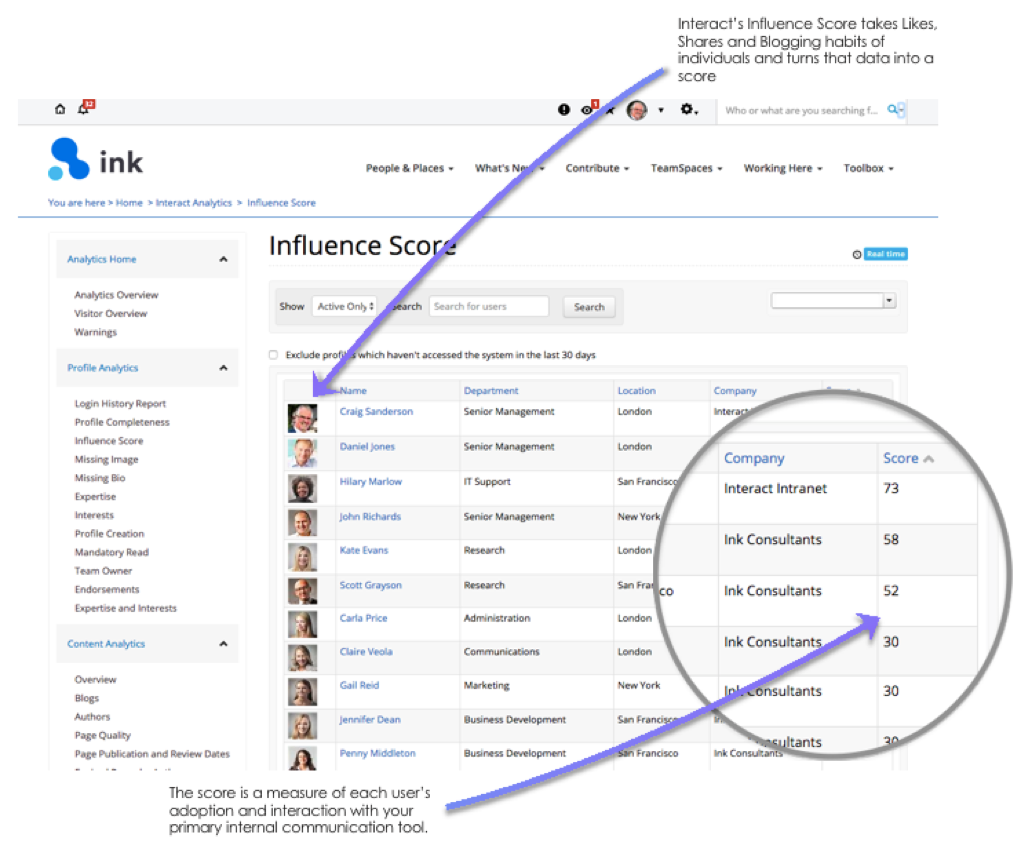Viewport: 1020px width, 847px height.
Task: Open Visitor Overview in sidebar
Action: (x=111, y=314)
